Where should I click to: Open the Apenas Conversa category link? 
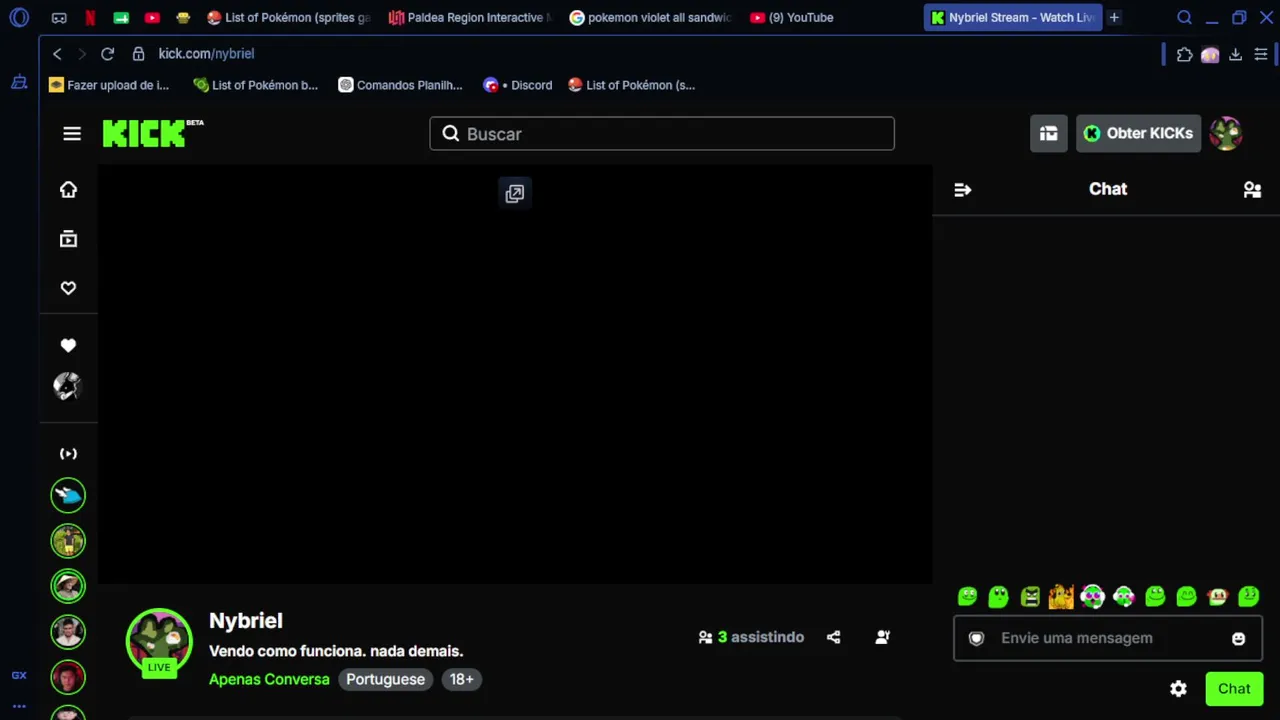269,679
